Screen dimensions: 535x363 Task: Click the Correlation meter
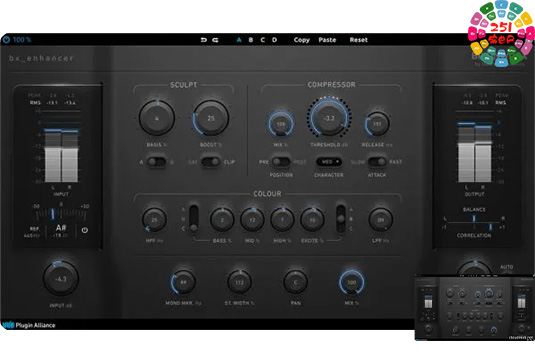pyautogui.click(x=474, y=226)
